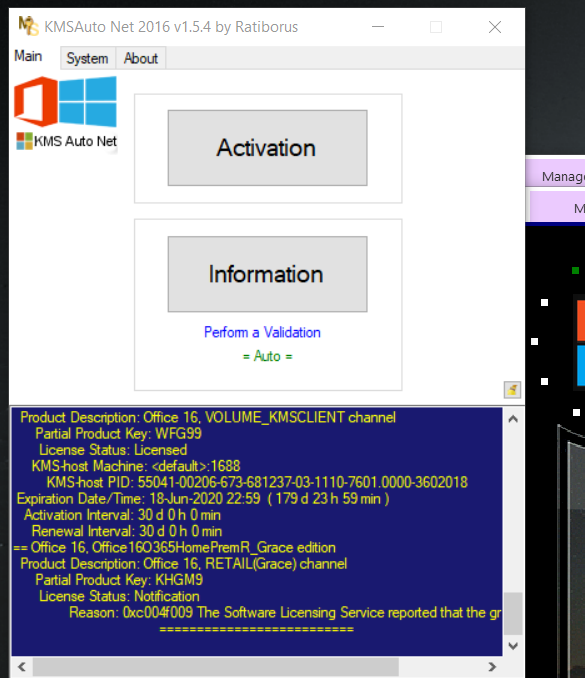This screenshot has width=585, height=678.
Task: Follow the Perform a Validation link
Action: (x=262, y=332)
